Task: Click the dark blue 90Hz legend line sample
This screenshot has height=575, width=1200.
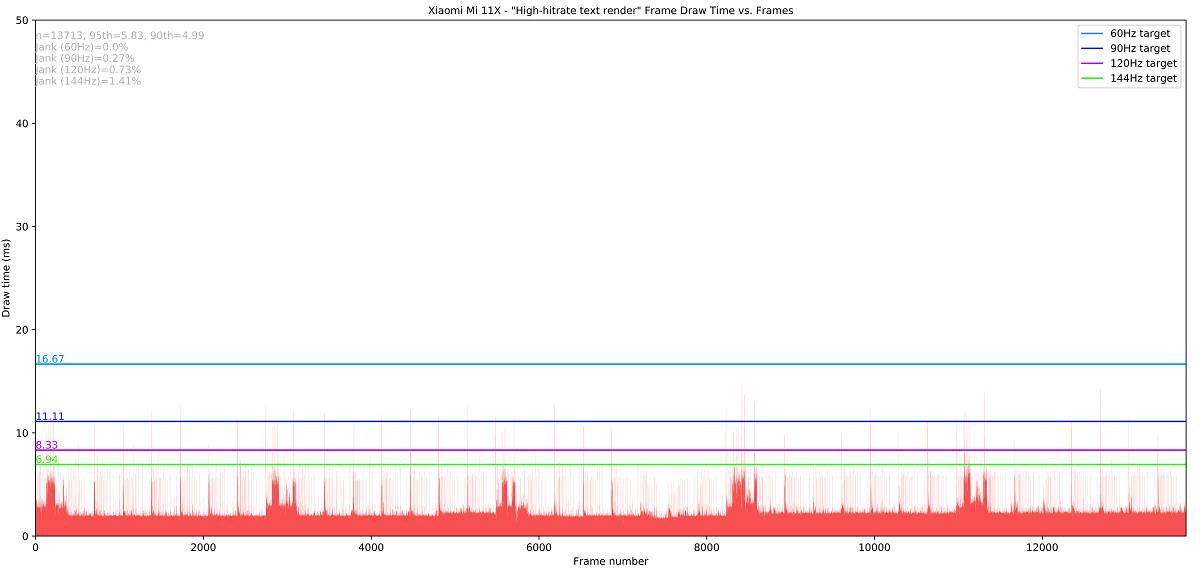Action: click(1092, 48)
